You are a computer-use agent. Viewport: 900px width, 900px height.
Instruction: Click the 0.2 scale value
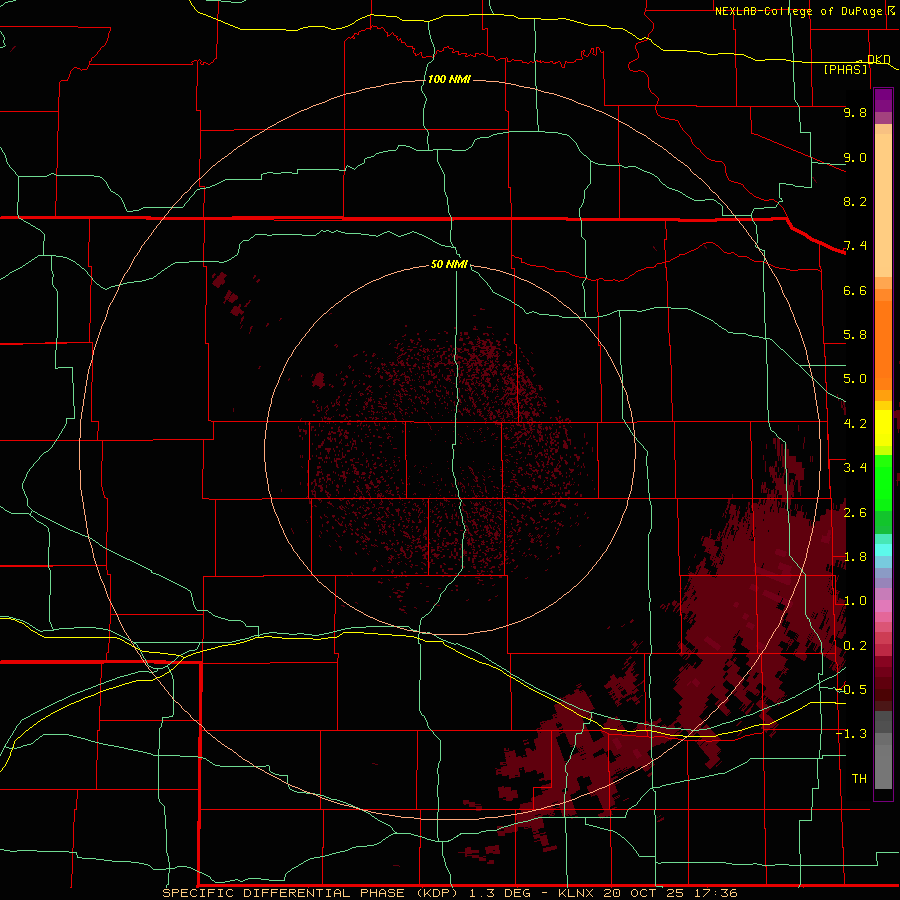coord(855,646)
